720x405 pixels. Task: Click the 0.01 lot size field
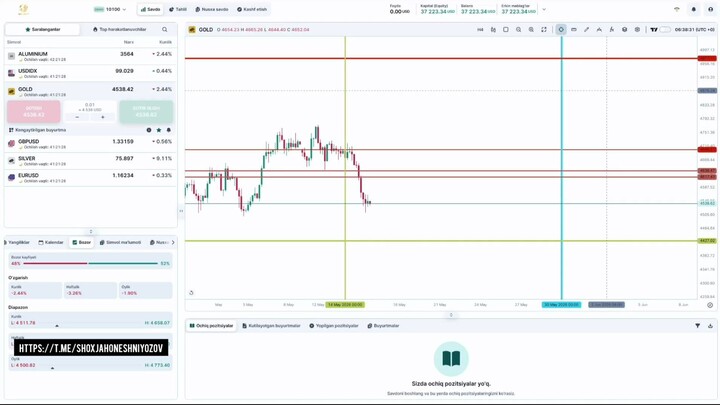click(x=90, y=105)
